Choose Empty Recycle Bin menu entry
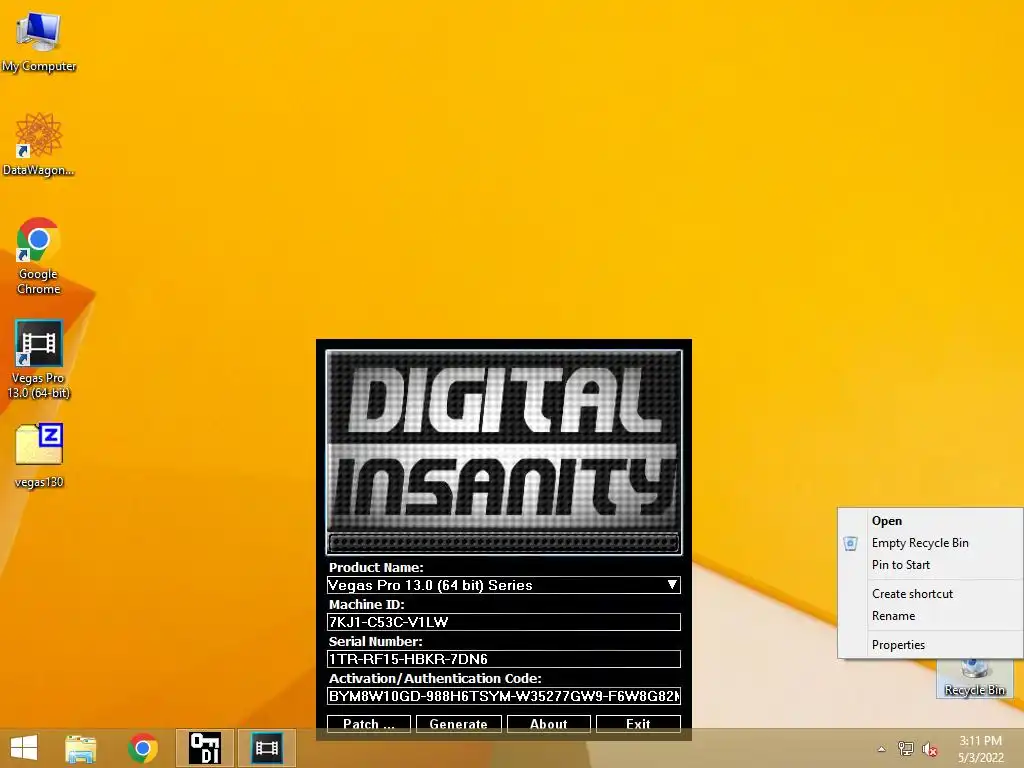 click(x=931, y=543)
